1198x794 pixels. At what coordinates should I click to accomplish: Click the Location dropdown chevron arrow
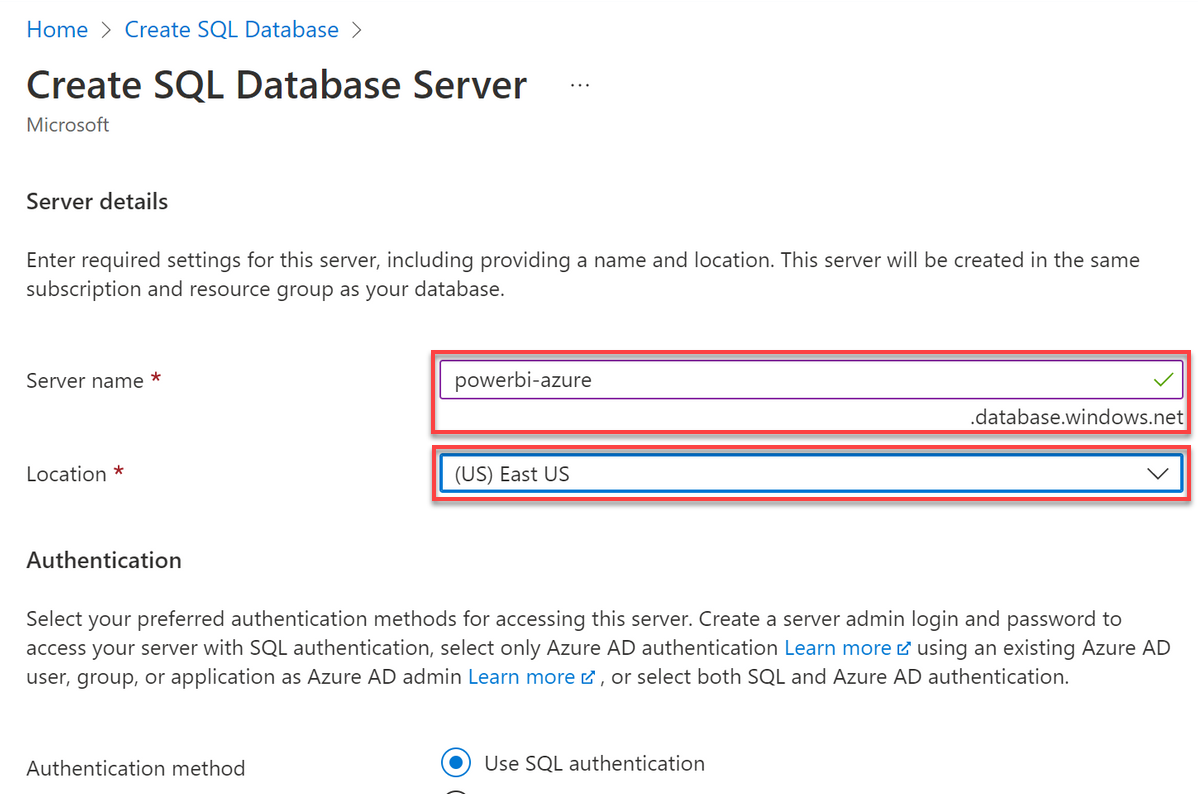pyautogui.click(x=1158, y=474)
